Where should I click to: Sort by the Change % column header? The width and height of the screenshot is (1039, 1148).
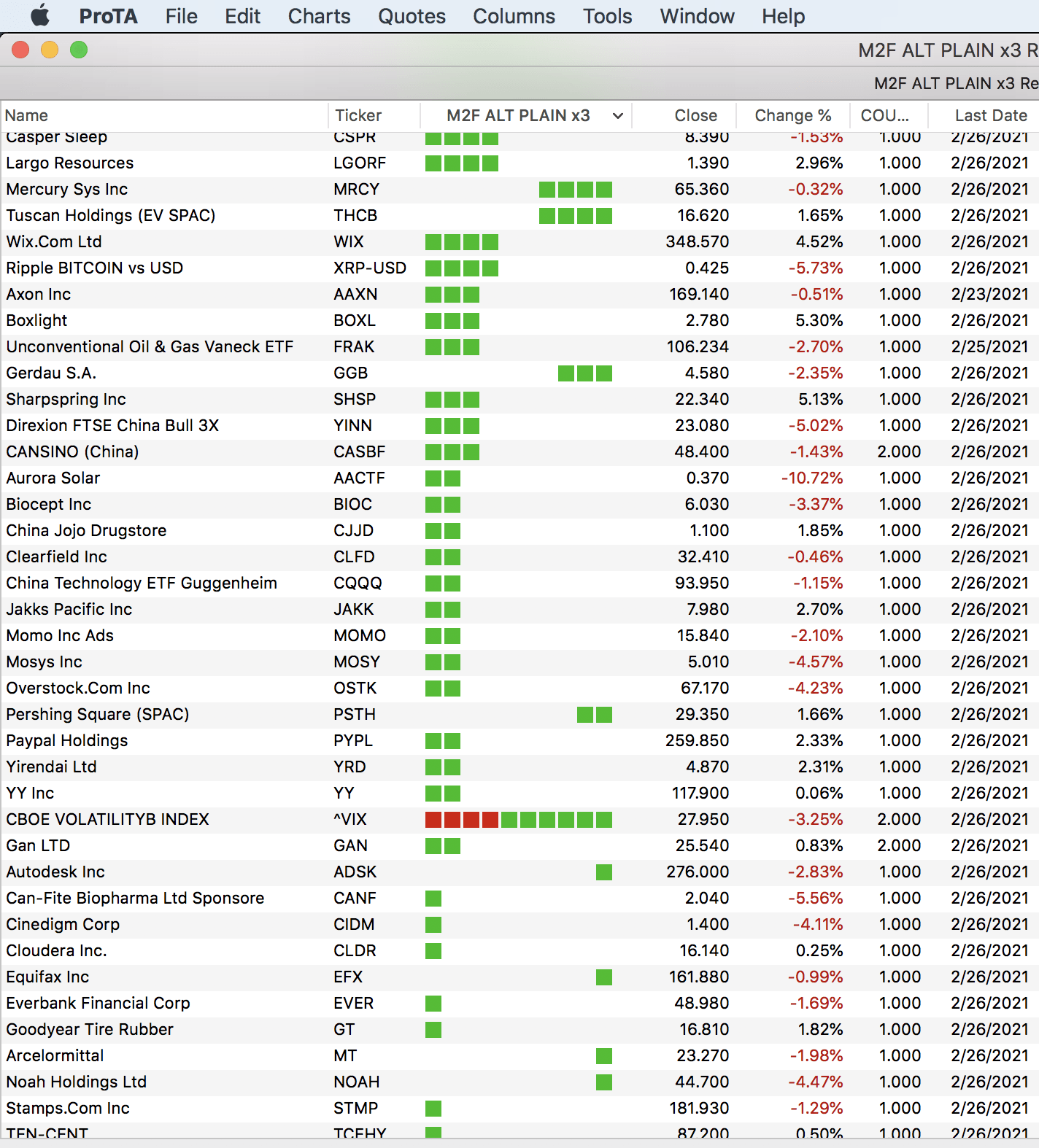coord(792,115)
